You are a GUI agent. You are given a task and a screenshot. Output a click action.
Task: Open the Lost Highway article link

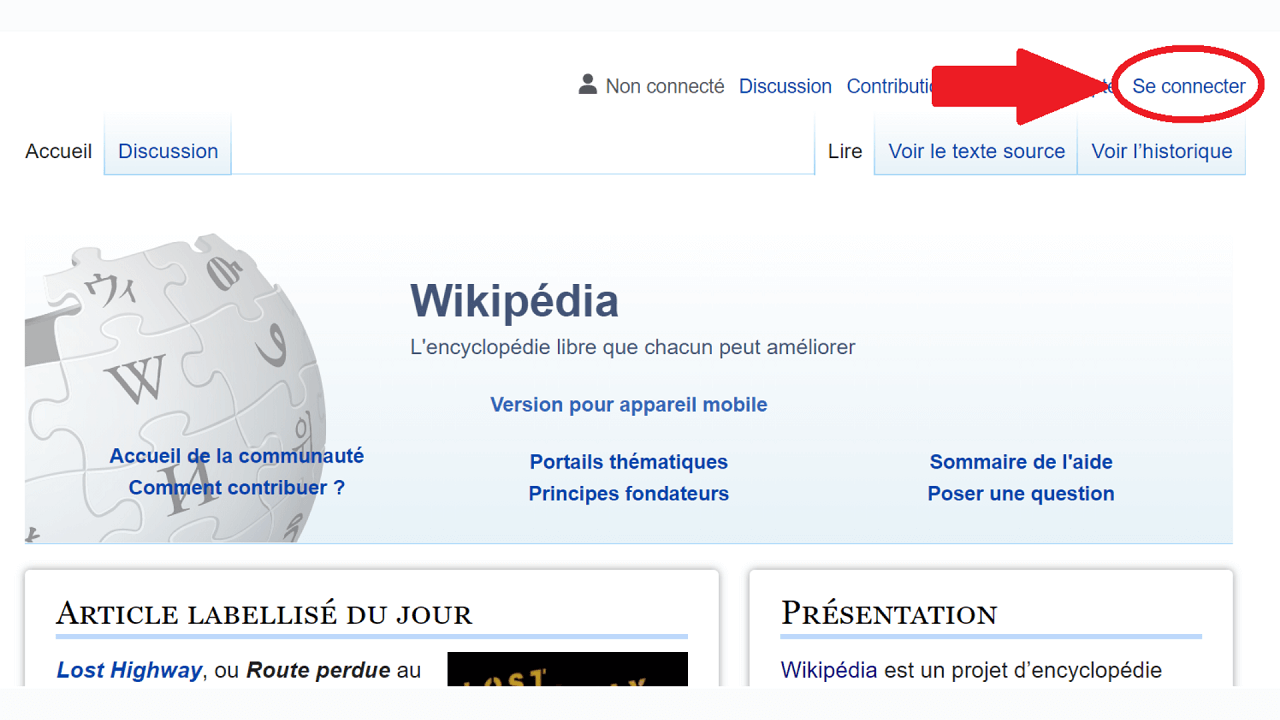[129, 670]
